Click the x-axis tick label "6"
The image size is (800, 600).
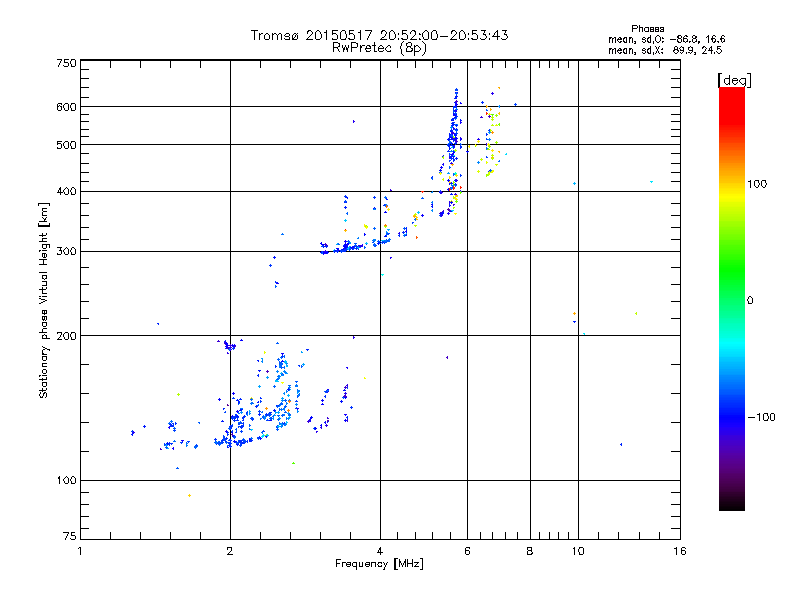[x=467, y=551]
